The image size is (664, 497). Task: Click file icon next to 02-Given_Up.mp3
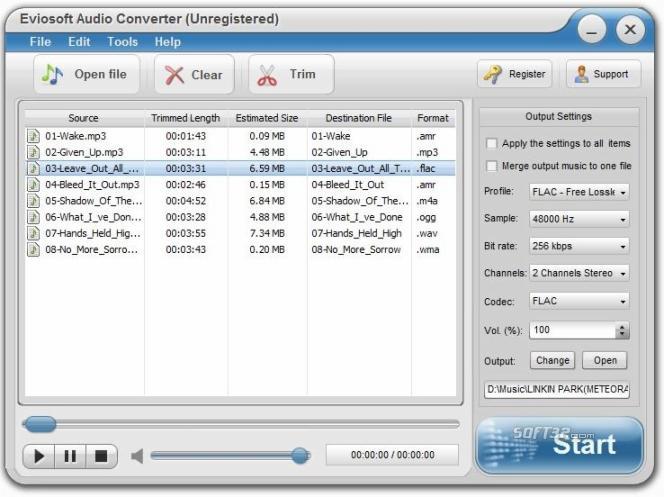point(33,152)
